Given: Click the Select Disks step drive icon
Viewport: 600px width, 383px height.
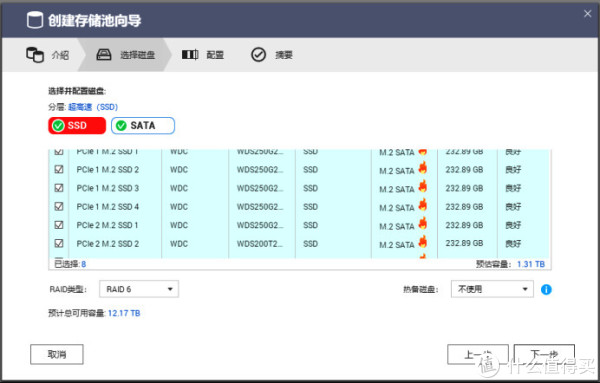Looking at the screenshot, I should pyautogui.click(x=104, y=55).
